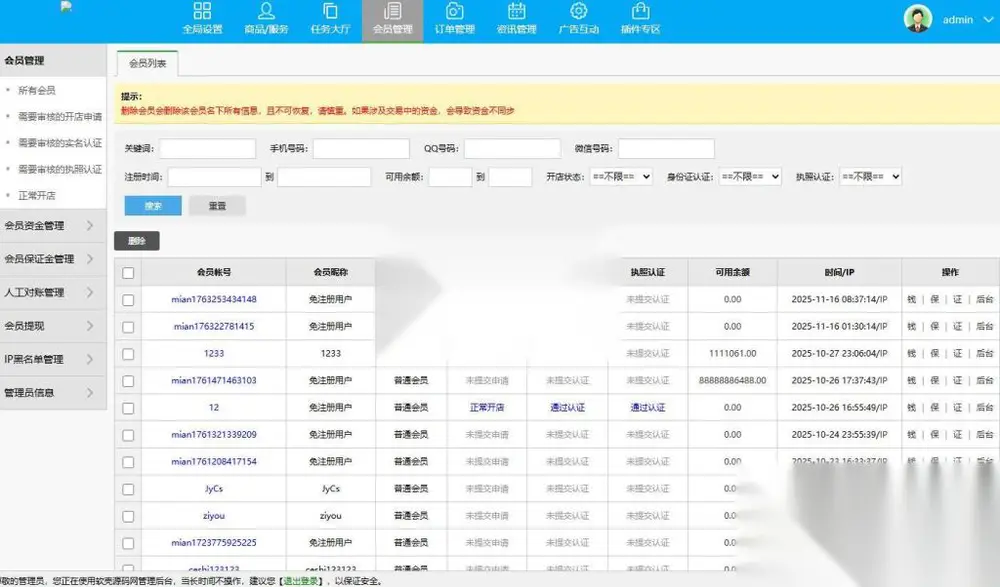Click the 微信号码 input field
1000x587 pixels.
(x=666, y=149)
